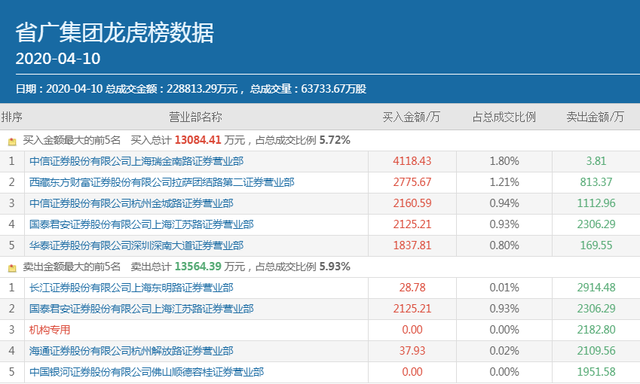
Task: Click sell amount 2914.48 cell
Action: [x=596, y=288]
